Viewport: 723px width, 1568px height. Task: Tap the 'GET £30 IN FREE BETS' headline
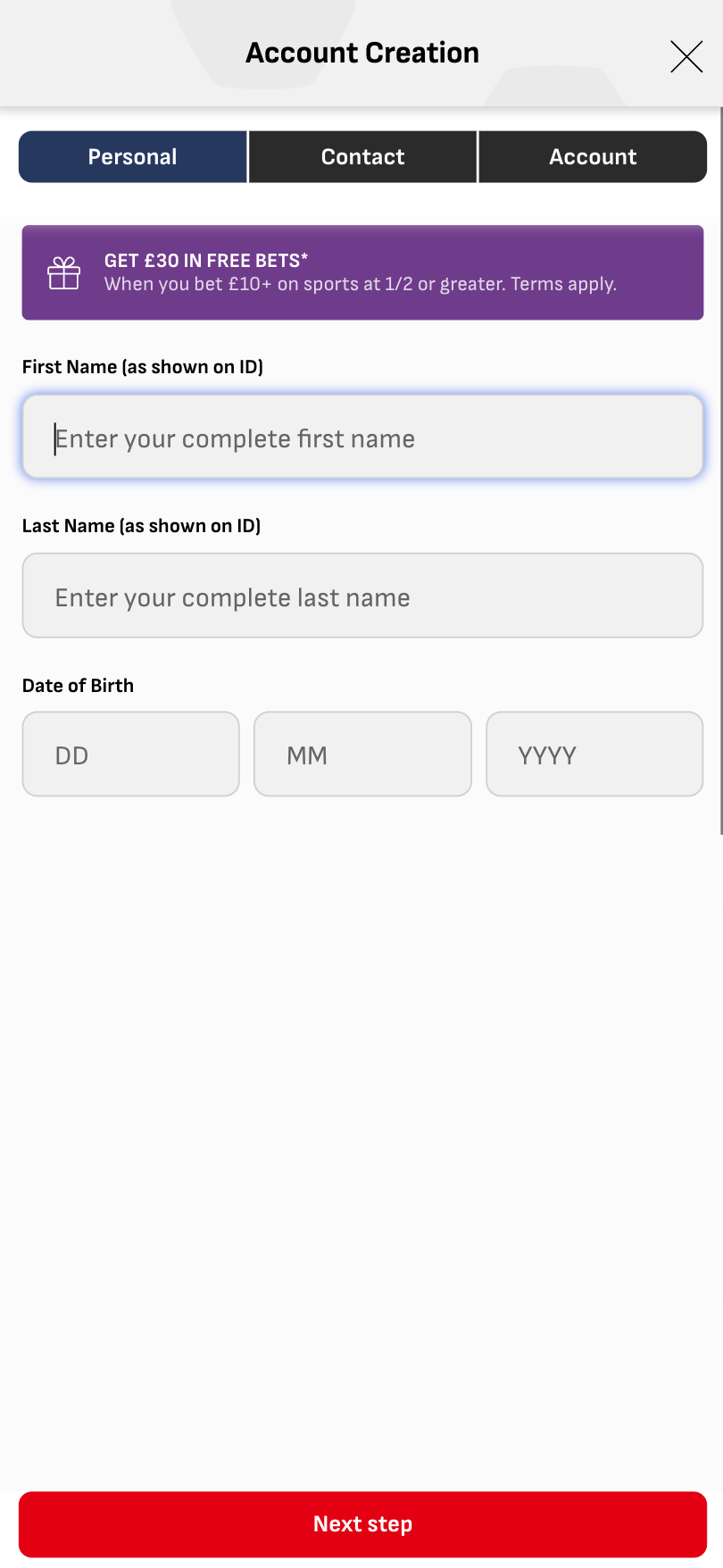coord(206,261)
